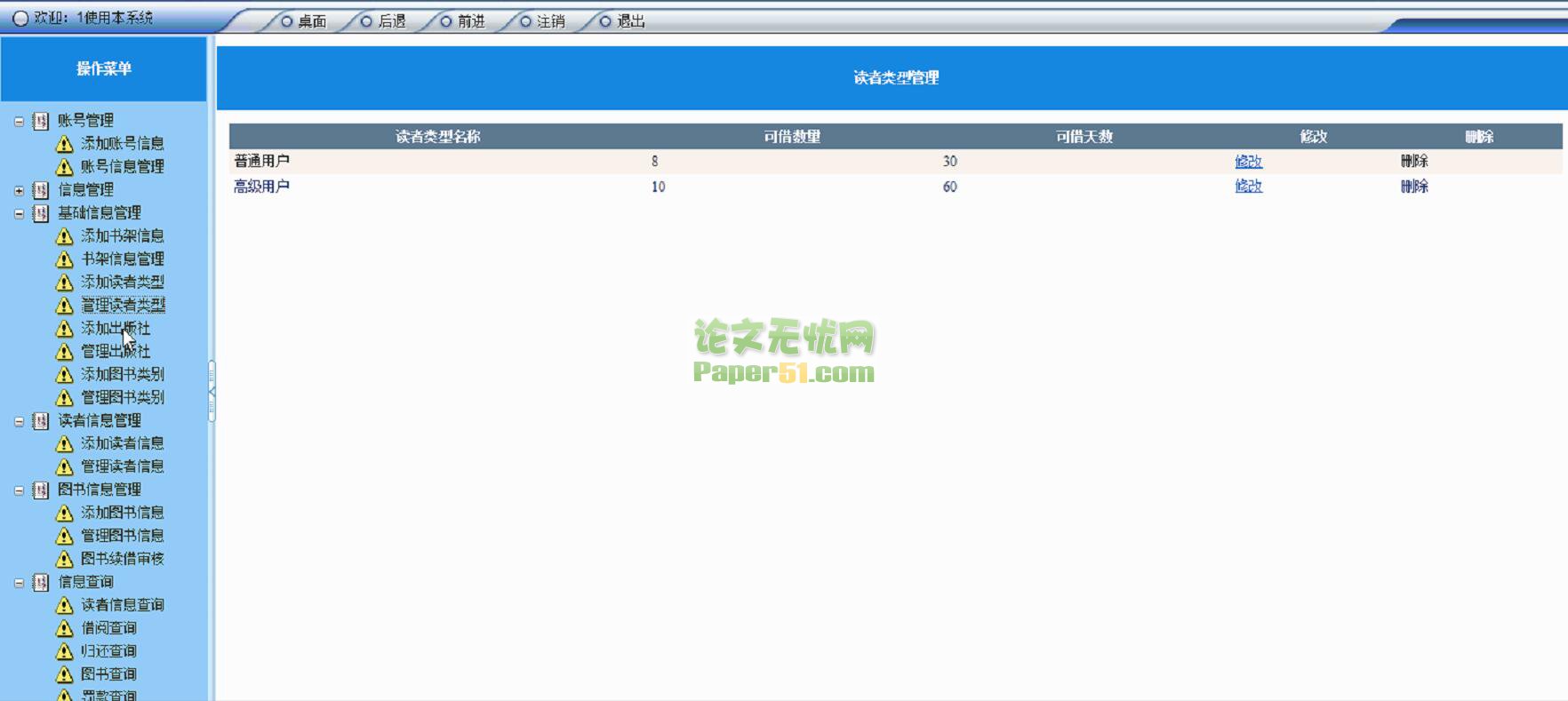Click warning icon next to 管理读者信息

click(64, 466)
